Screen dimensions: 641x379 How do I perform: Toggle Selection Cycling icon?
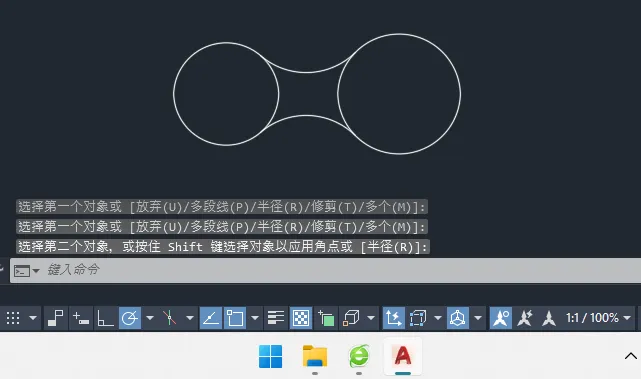pyautogui.click(x=326, y=318)
